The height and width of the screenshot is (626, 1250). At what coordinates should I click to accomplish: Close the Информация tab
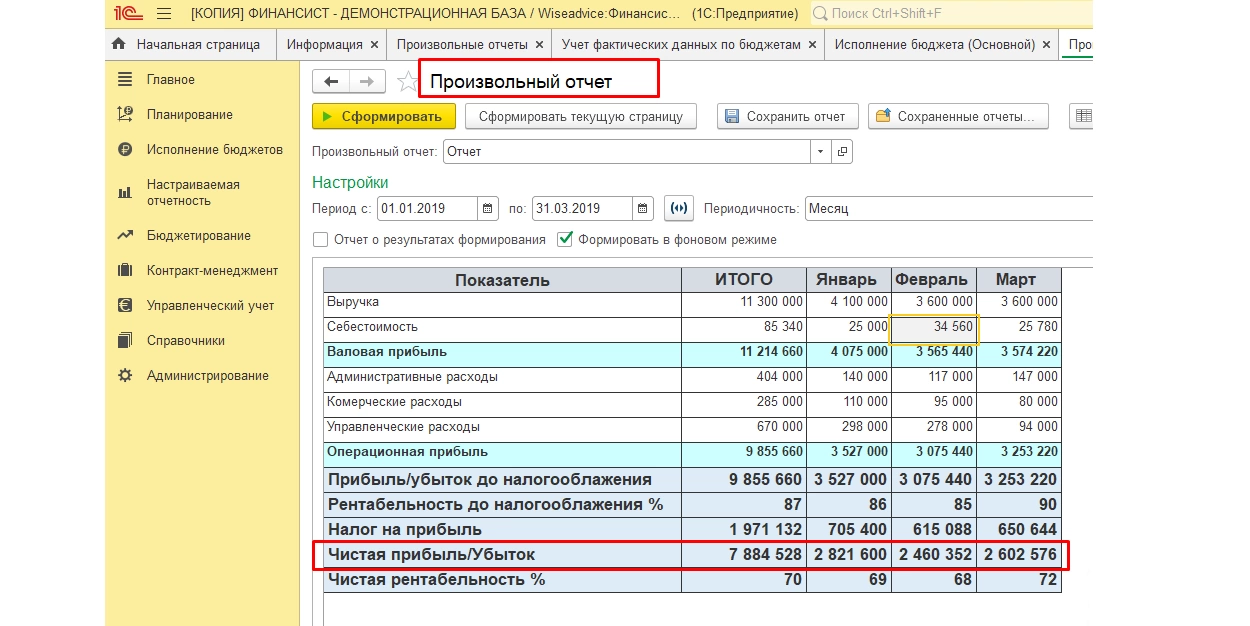(x=374, y=45)
